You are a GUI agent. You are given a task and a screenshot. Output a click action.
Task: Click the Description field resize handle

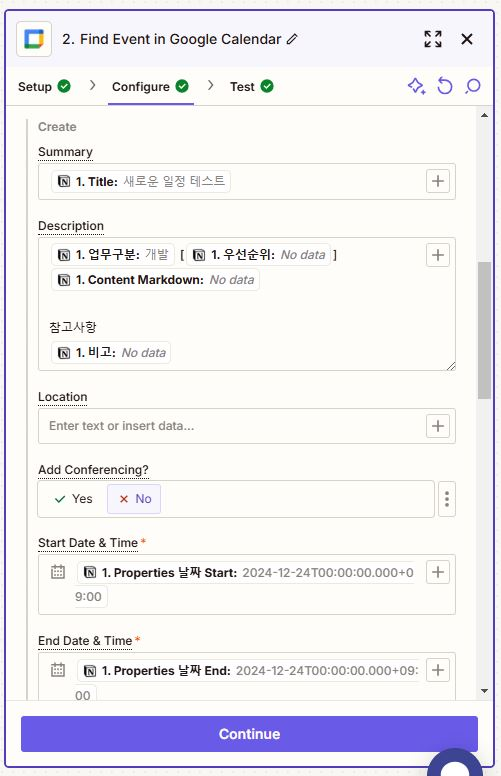tap(451, 366)
